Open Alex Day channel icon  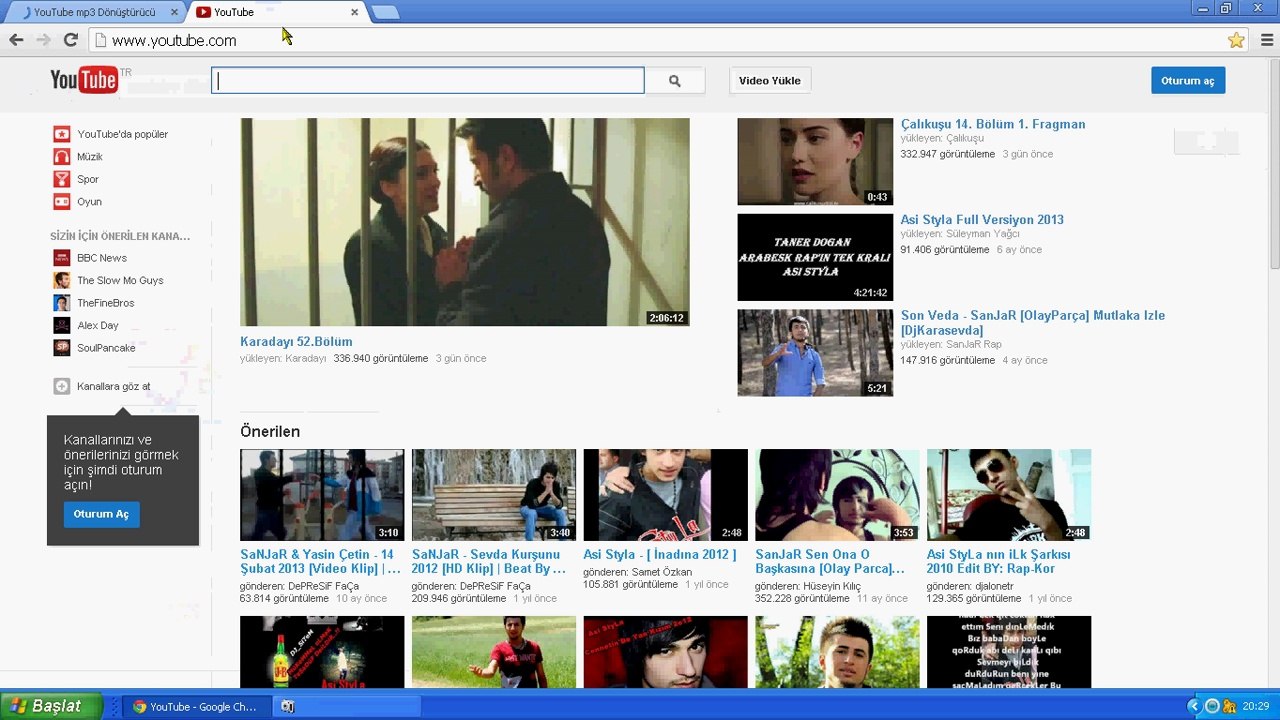pyautogui.click(x=61, y=325)
